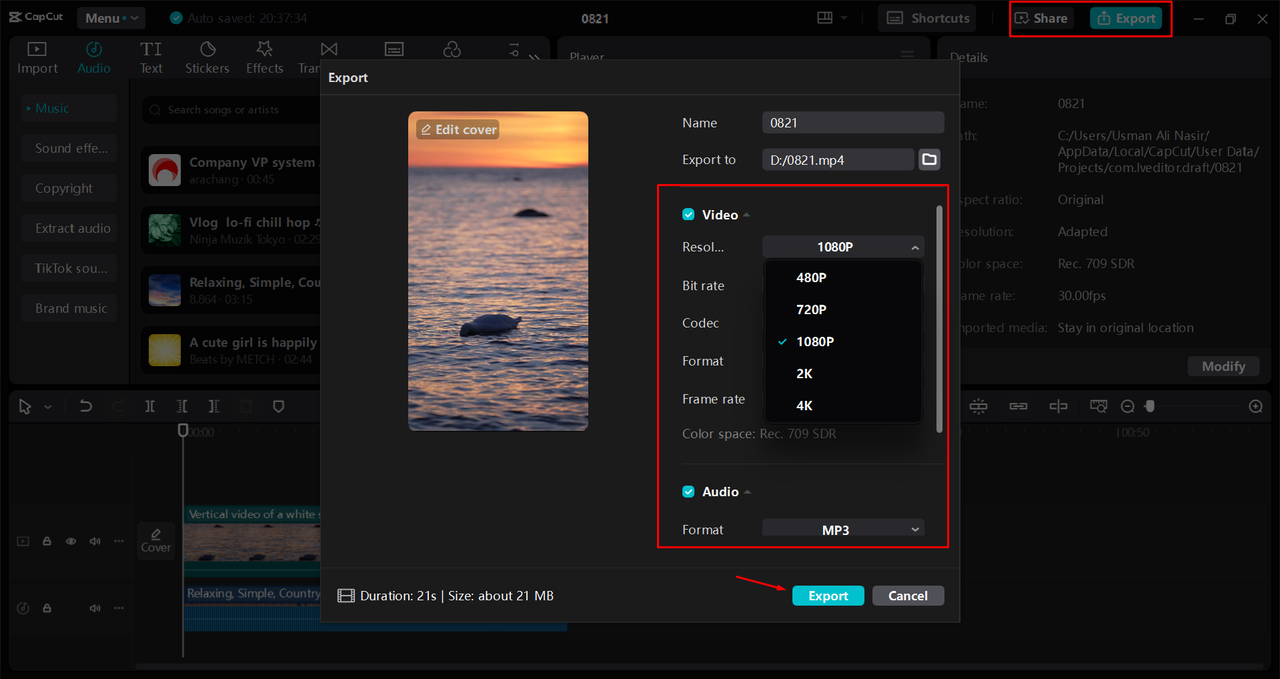Choose 480P resolution

click(x=843, y=278)
